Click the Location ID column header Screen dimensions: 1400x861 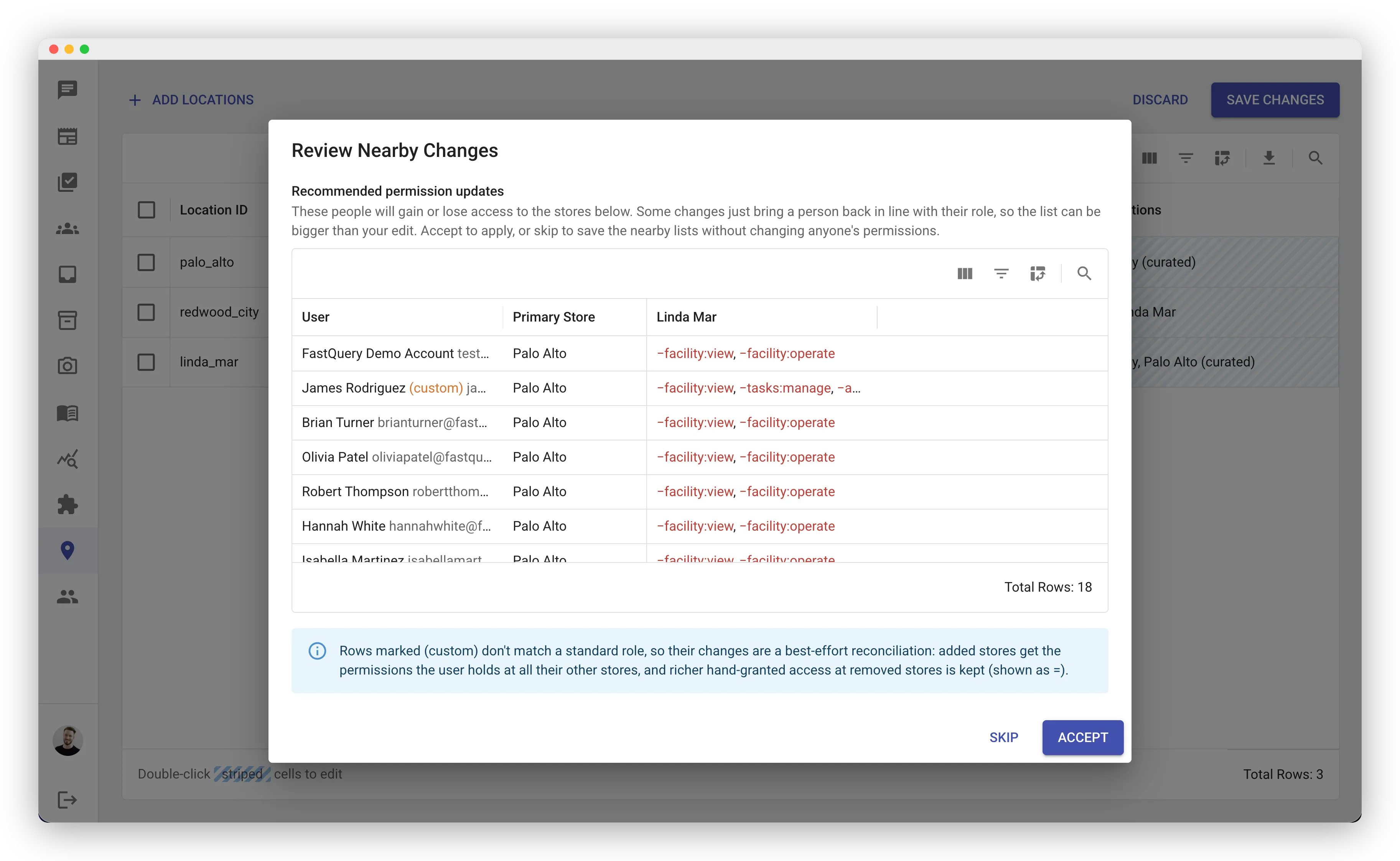pyautogui.click(x=213, y=210)
